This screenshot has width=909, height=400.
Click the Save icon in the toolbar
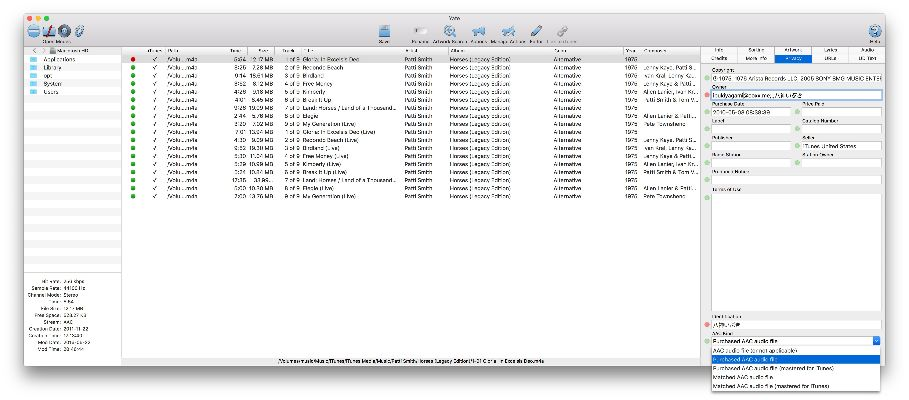click(x=384, y=31)
